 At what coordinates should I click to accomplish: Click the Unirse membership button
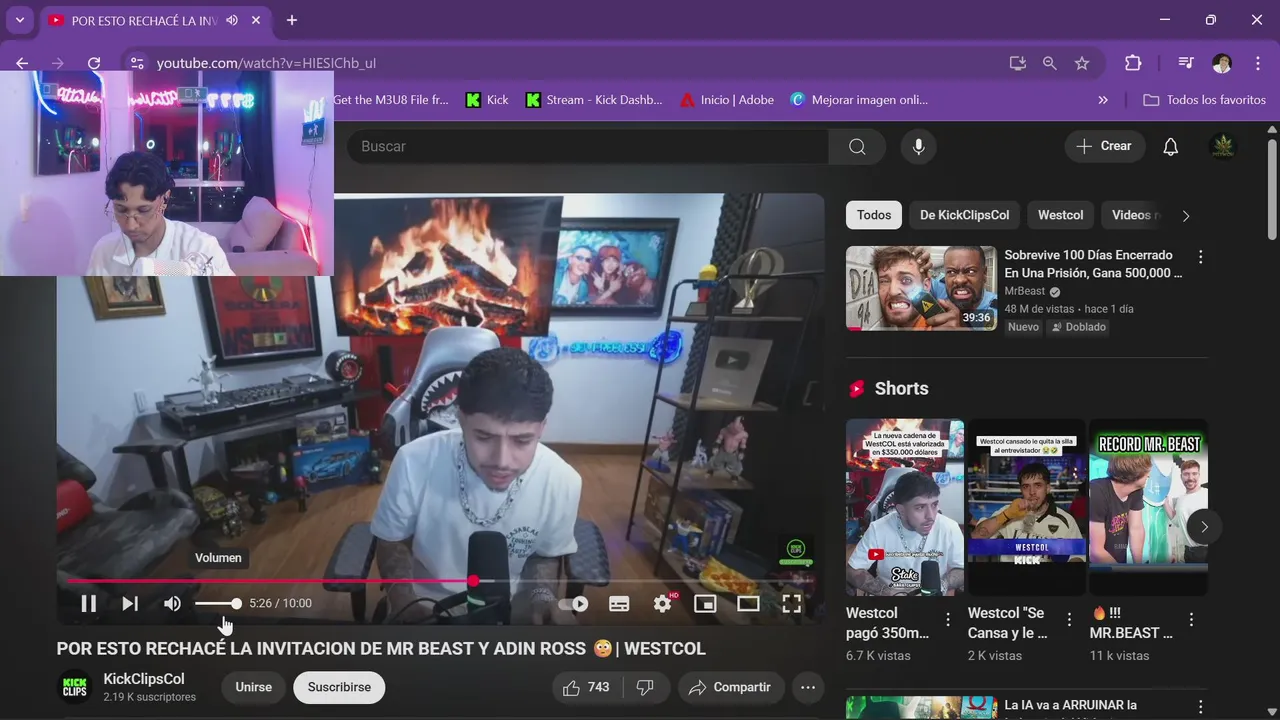pos(253,687)
